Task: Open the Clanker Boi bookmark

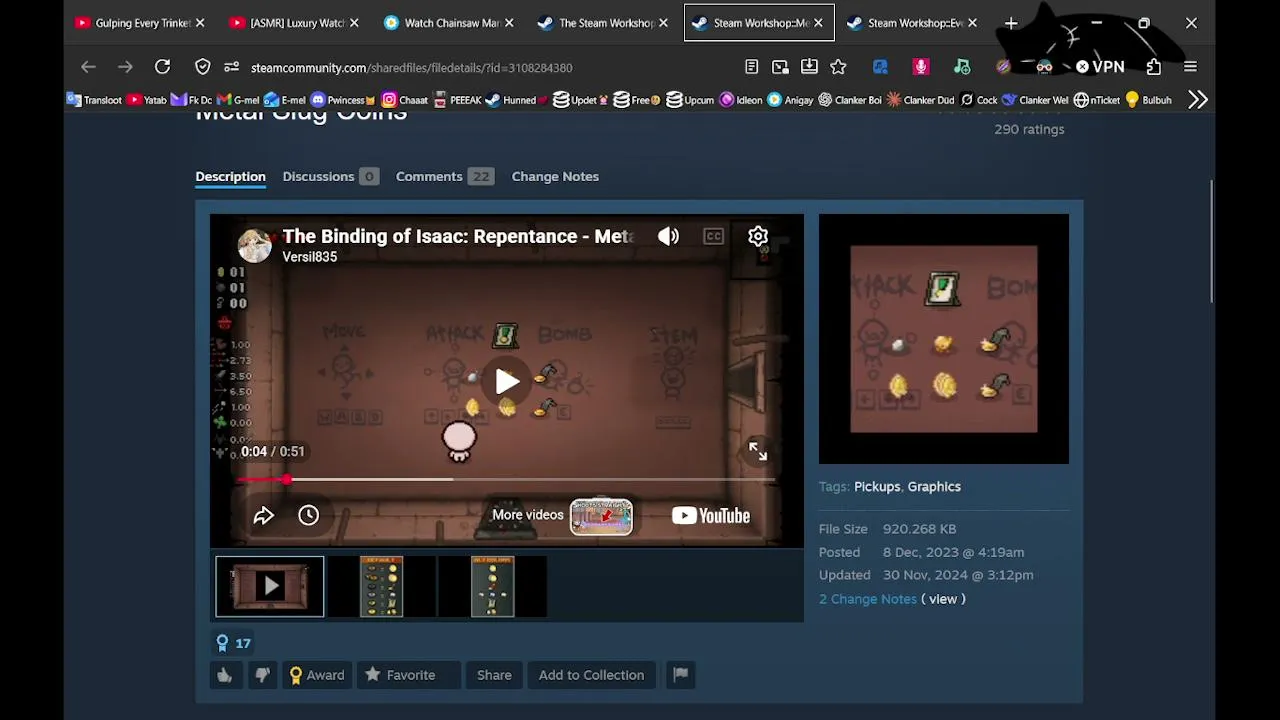Action: point(850,100)
